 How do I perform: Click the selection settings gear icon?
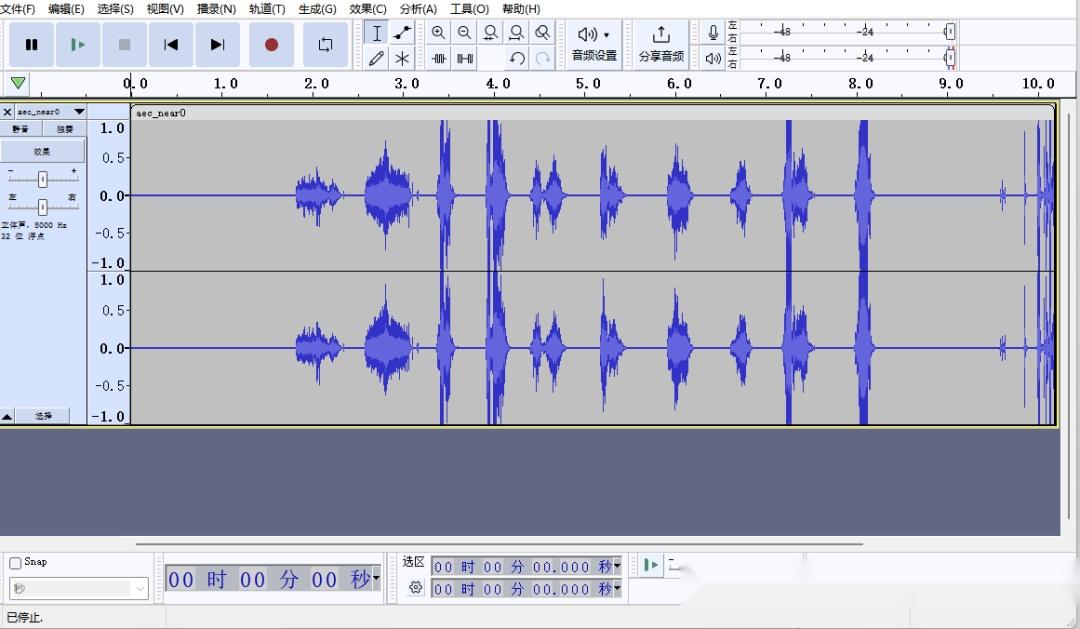point(415,588)
